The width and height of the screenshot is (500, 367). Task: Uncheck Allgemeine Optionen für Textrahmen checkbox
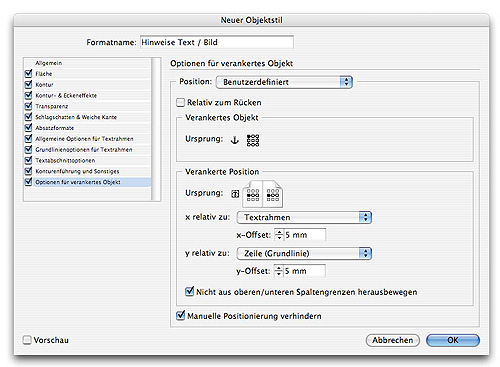29,139
